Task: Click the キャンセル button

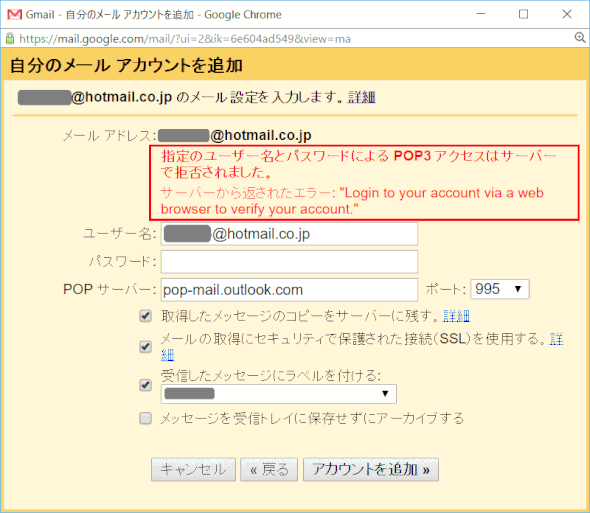Action: coord(193,469)
